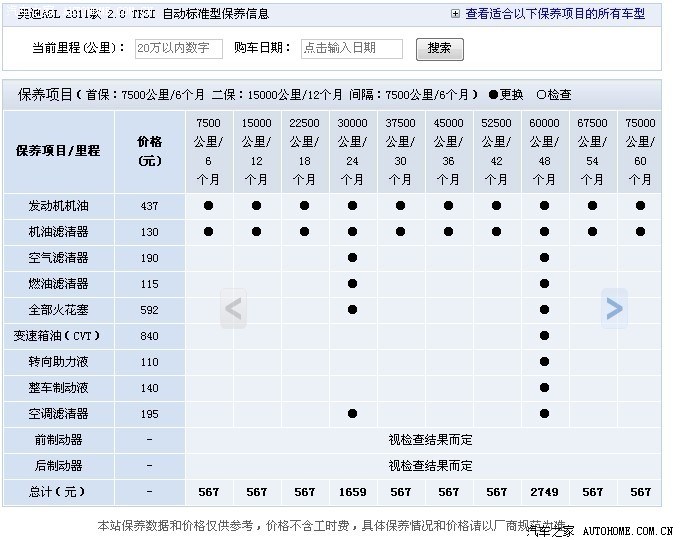This screenshot has height=540, width=680.
Task: Click the right arrow to show more mileage columns
Action: point(614,308)
